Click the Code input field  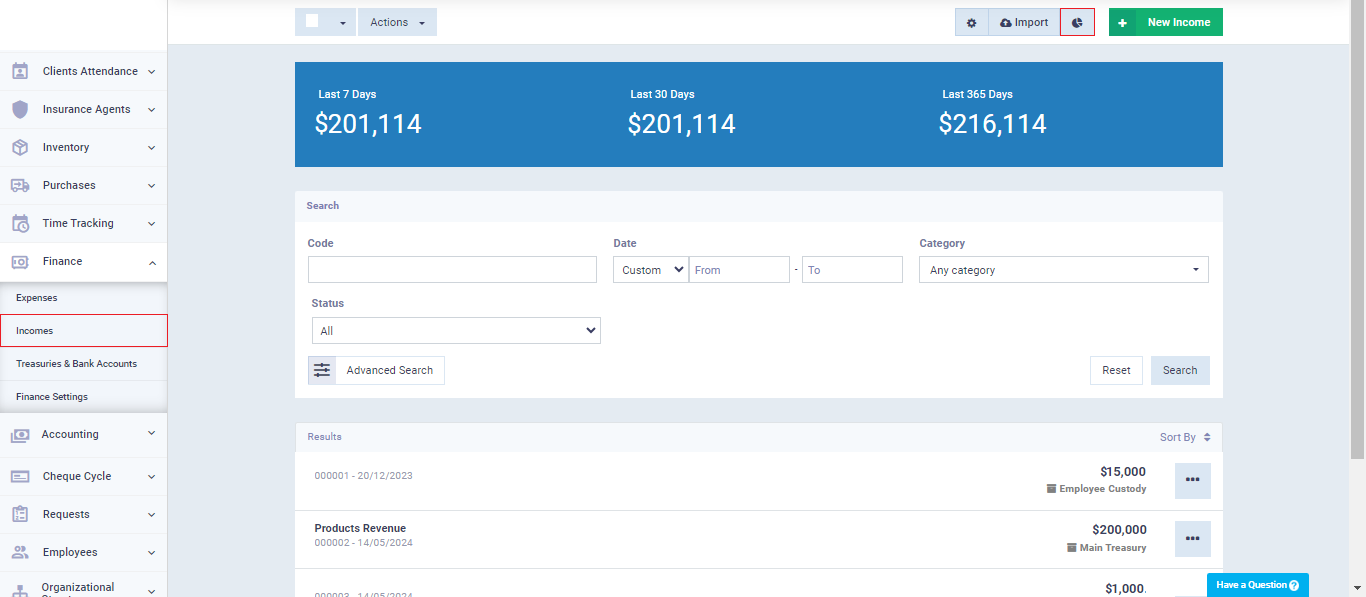452,270
